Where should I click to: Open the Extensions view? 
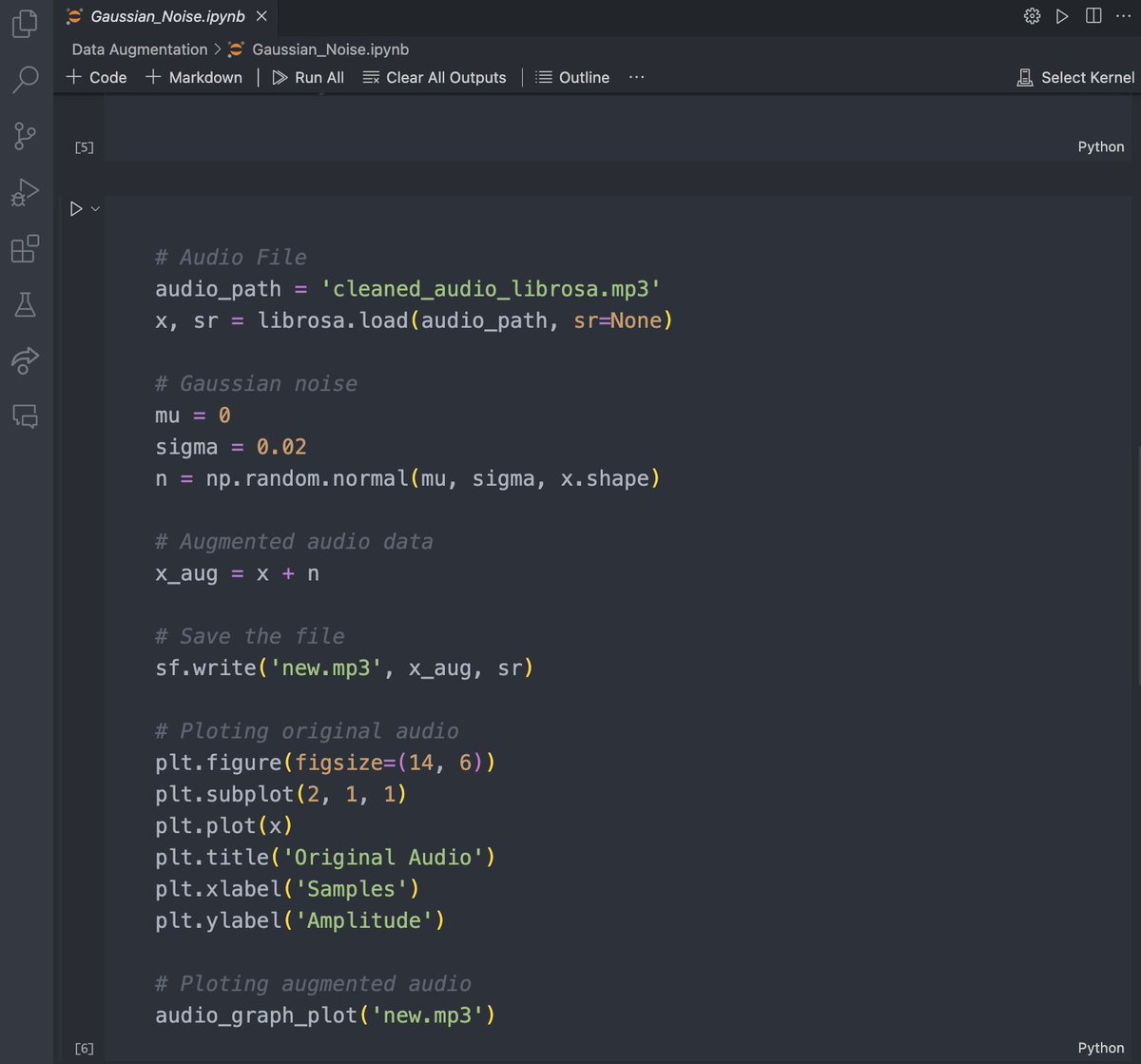click(x=25, y=249)
